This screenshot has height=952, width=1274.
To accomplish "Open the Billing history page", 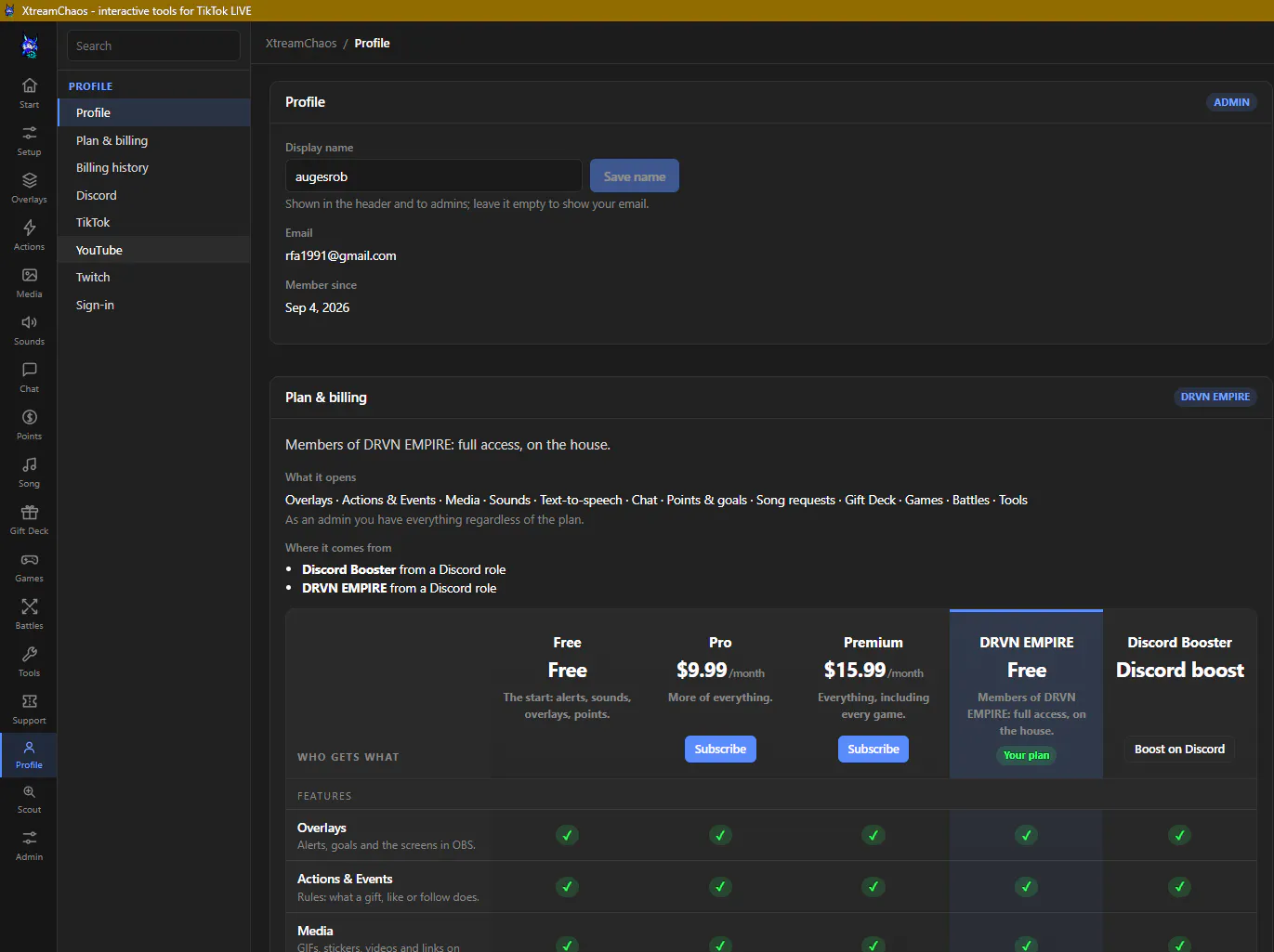I will click(x=154, y=167).
